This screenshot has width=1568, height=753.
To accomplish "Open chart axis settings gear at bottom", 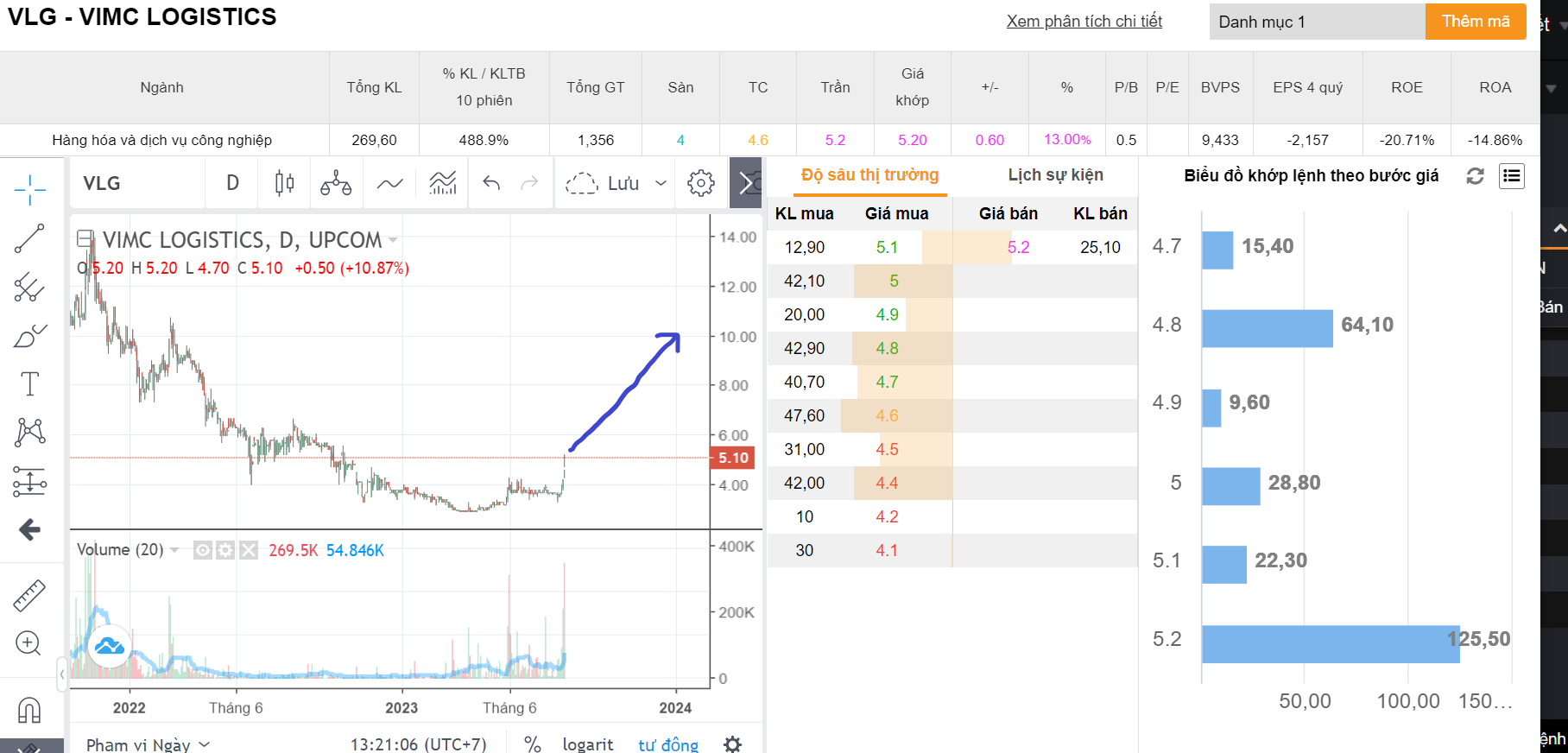I will 733,744.
